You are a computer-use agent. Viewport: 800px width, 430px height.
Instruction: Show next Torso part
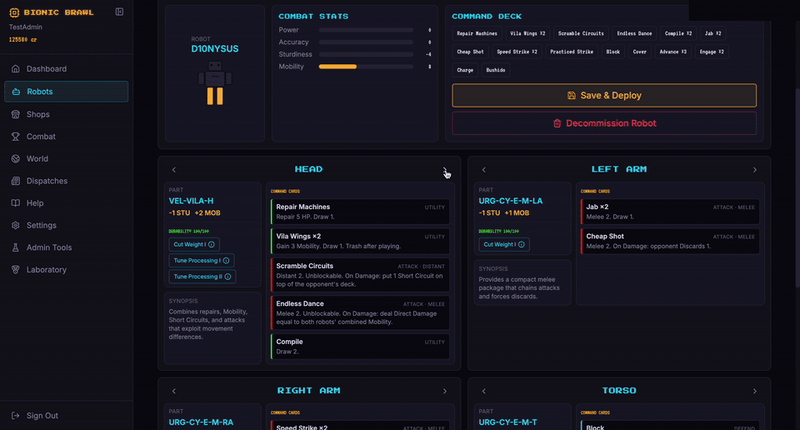click(755, 391)
